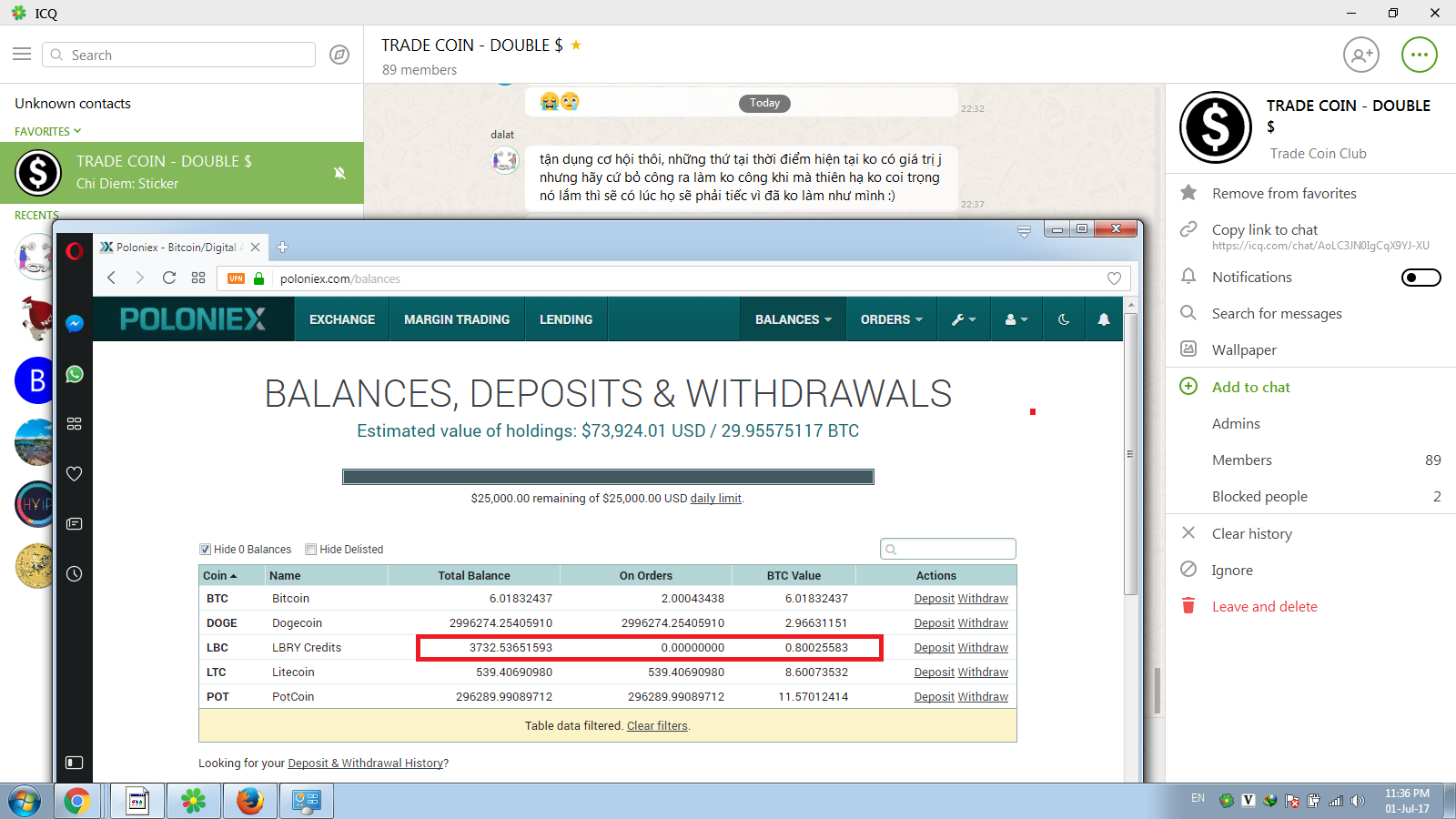This screenshot has height=819, width=1456.
Task: Open Firefox from taskbar
Action: click(x=250, y=801)
